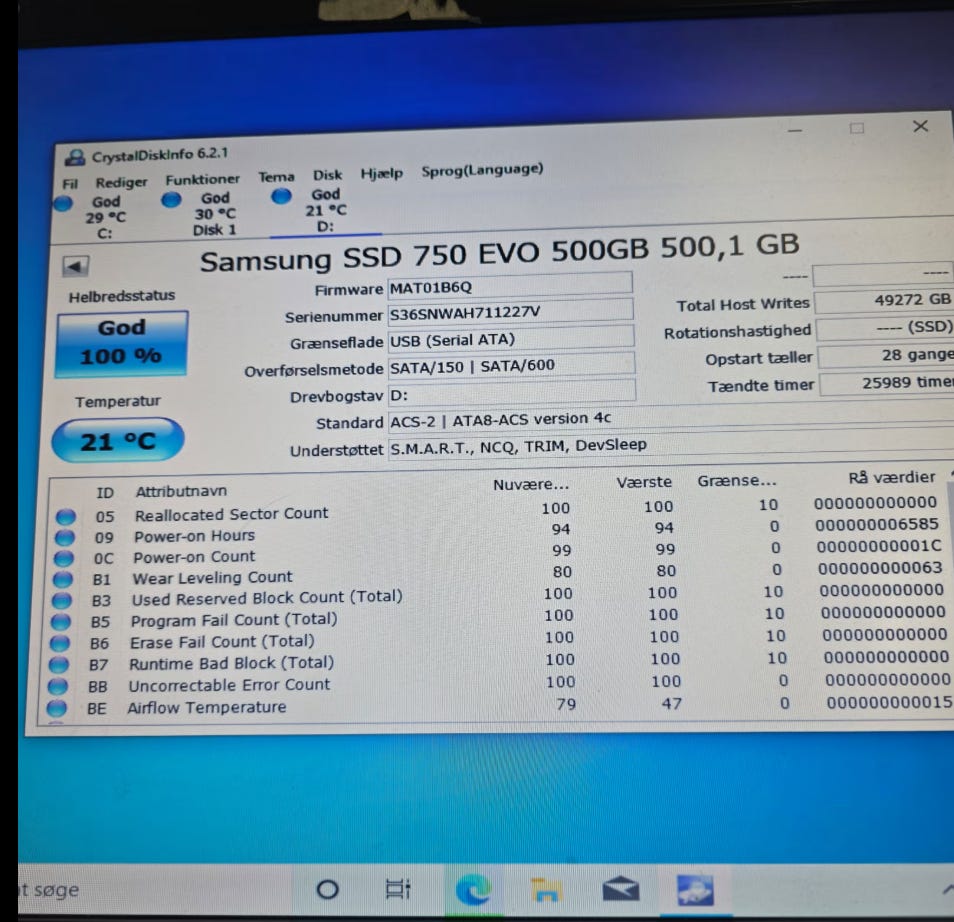Click status icon for Power-on Count
Screen dimensions: 954x922
pyautogui.click(x=63, y=559)
